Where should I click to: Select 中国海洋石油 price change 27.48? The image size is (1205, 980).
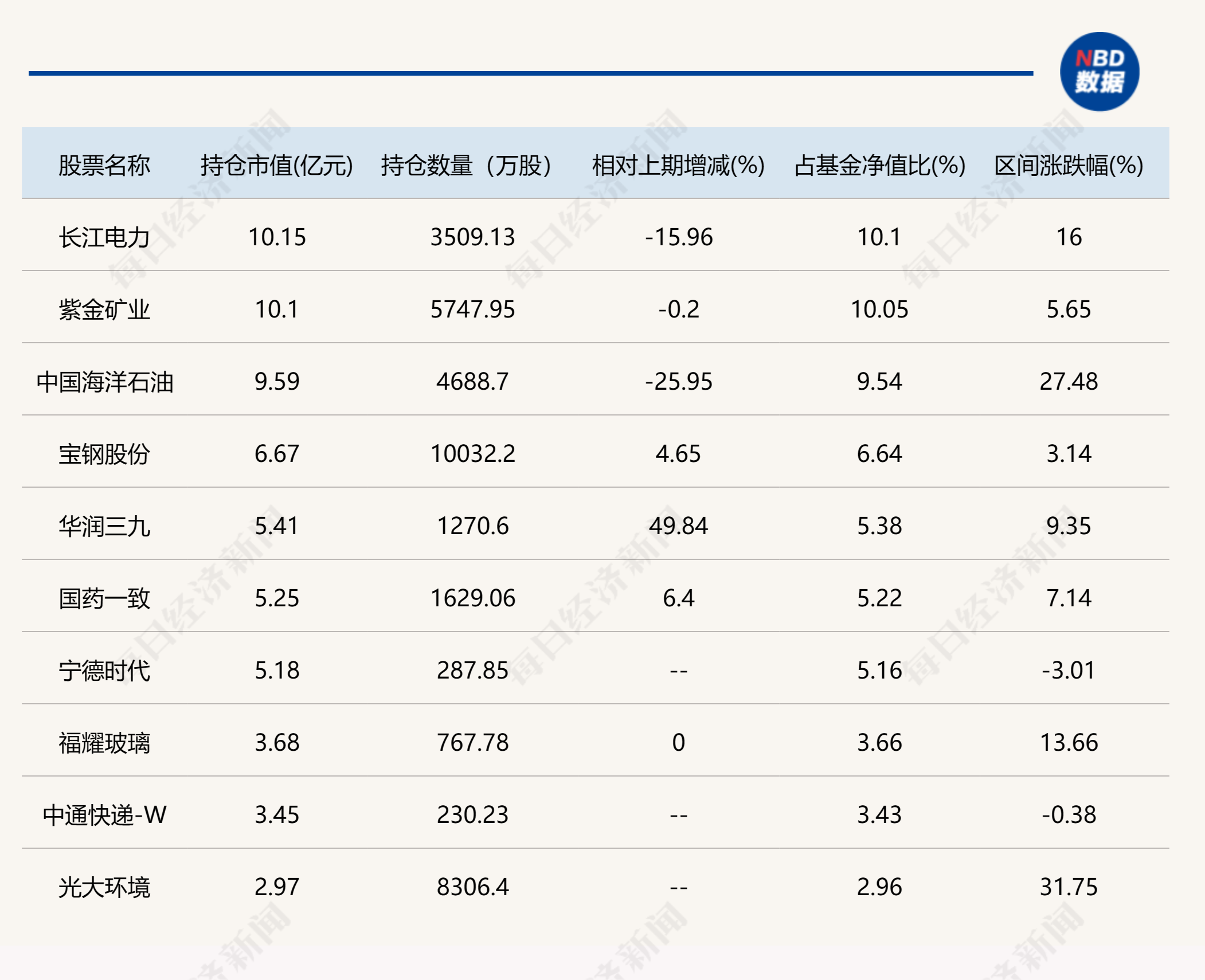pos(1069,382)
